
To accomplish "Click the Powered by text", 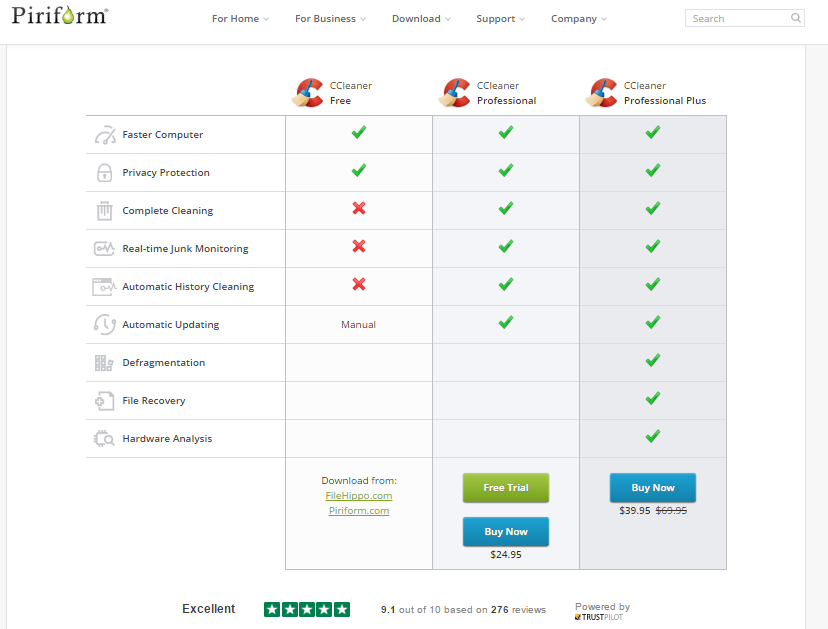I will [603, 607].
